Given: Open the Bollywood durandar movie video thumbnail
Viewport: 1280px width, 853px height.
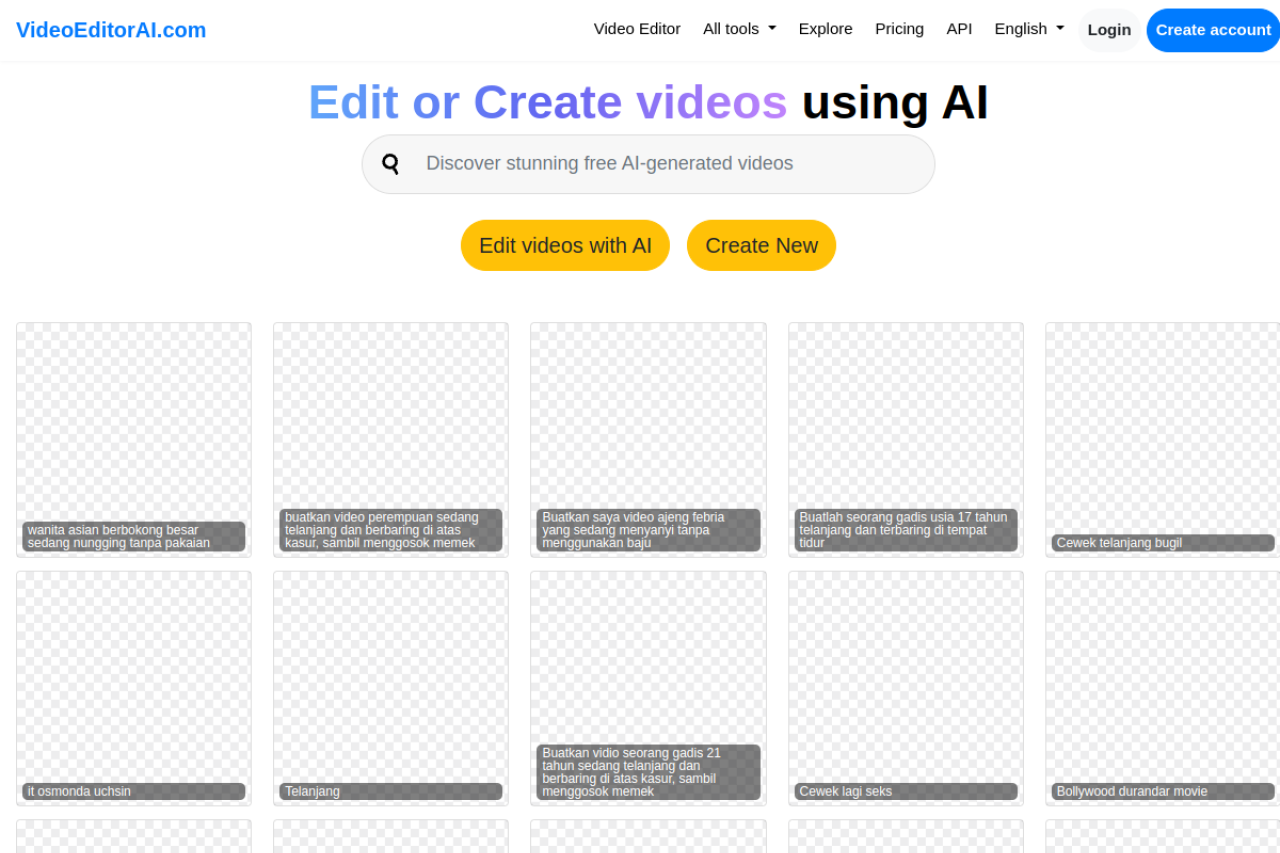Looking at the screenshot, I should pos(1163,688).
